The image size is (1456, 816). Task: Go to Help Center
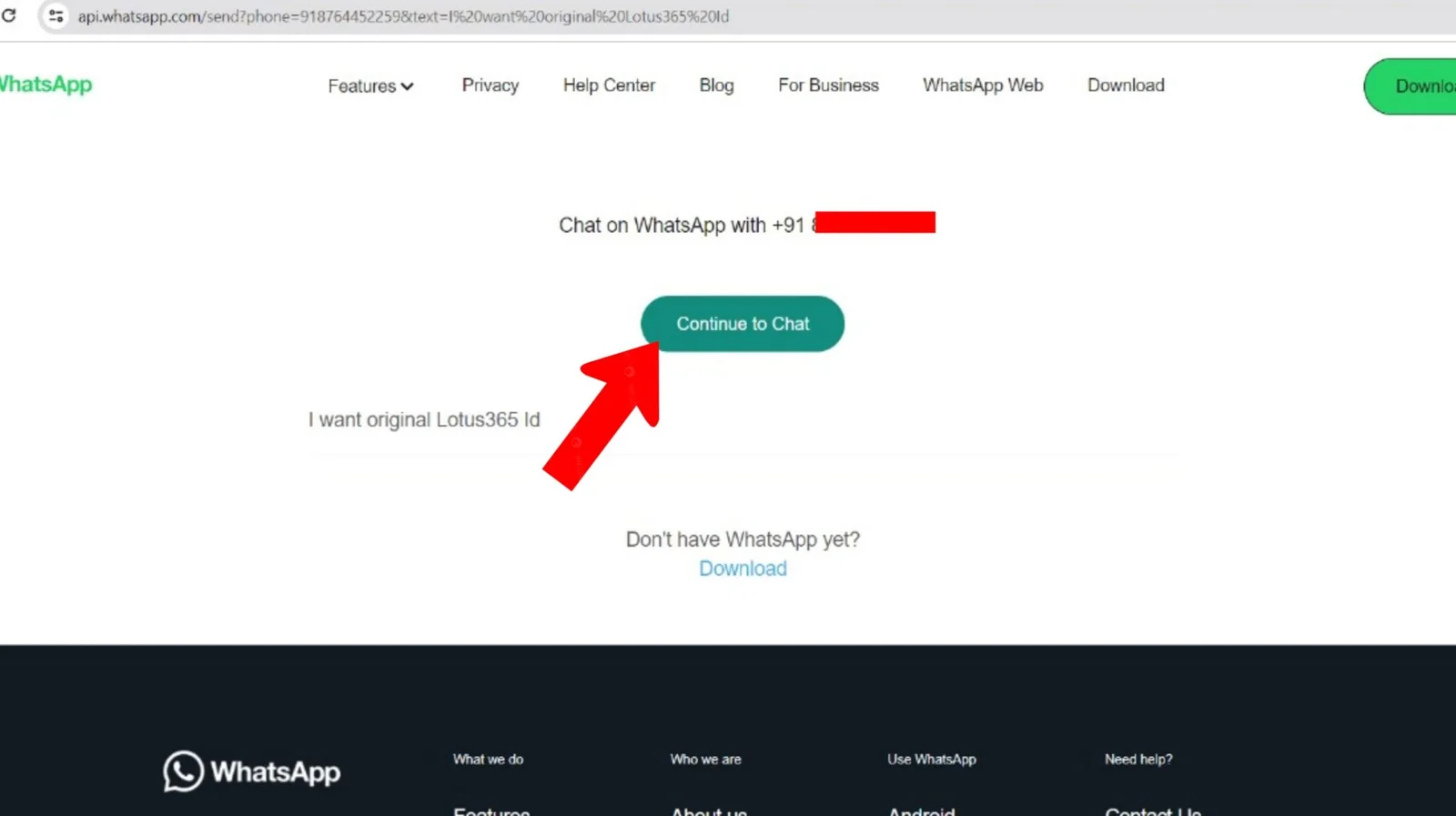(609, 86)
